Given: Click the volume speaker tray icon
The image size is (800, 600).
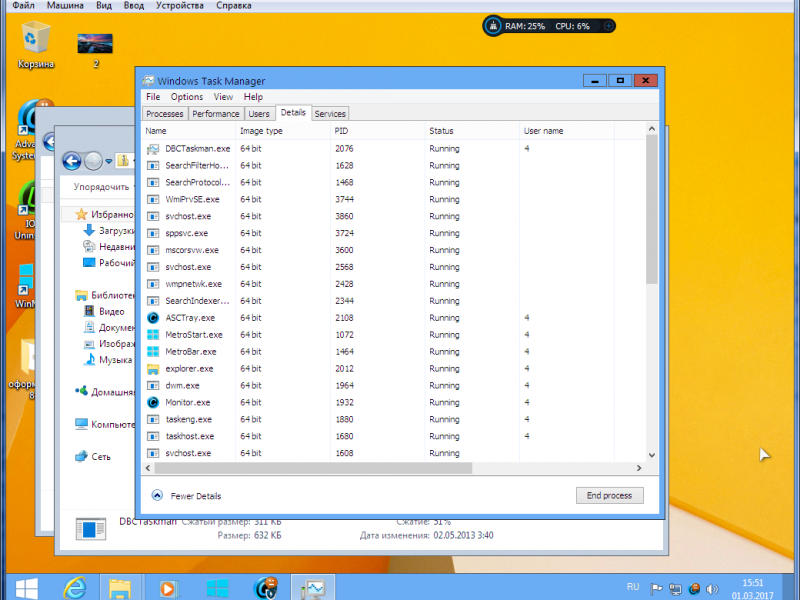Looking at the screenshot, I should coord(712,589).
